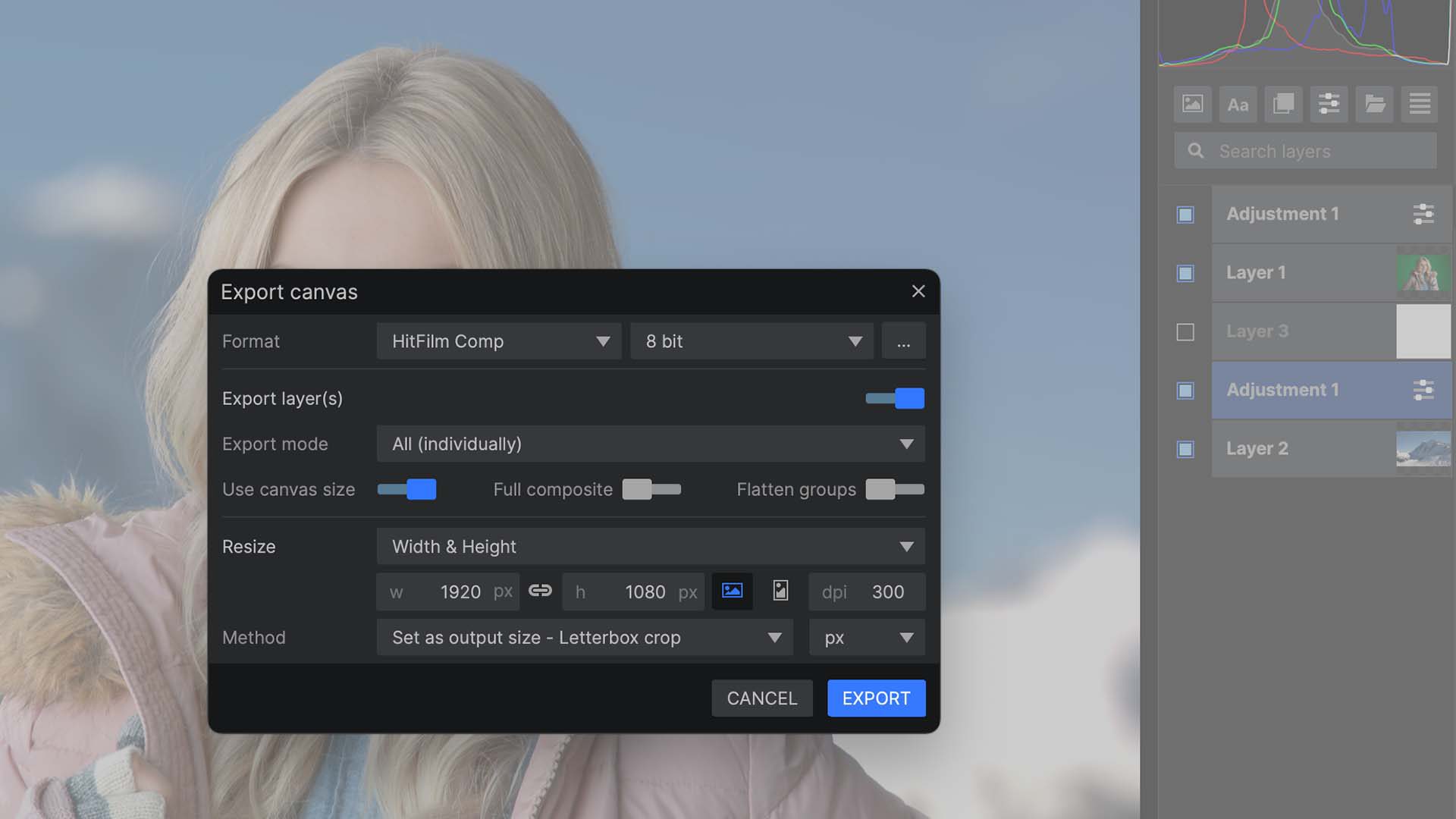Image resolution: width=1456 pixels, height=819 pixels.
Task: Click the search magnifier icon
Action: click(x=1196, y=151)
